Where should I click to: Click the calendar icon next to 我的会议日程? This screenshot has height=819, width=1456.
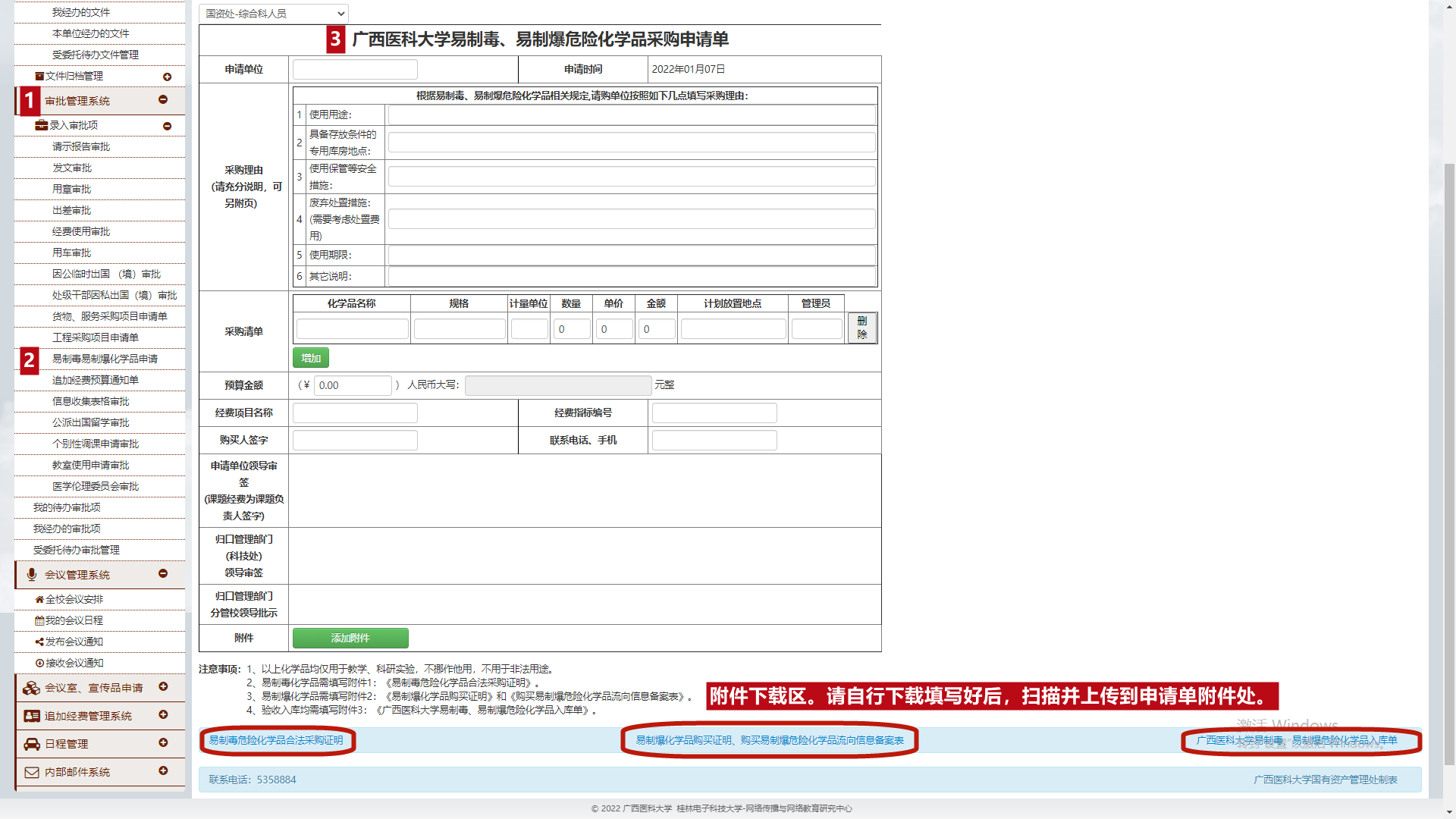pos(39,620)
